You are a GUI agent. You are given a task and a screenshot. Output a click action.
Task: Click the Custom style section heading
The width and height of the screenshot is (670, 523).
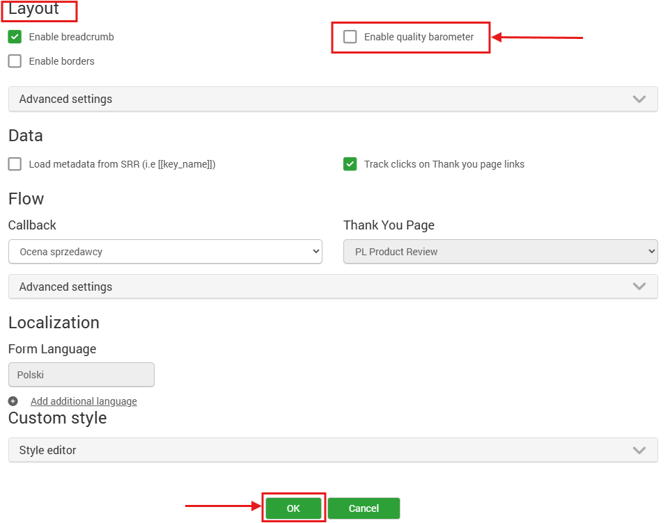click(57, 418)
